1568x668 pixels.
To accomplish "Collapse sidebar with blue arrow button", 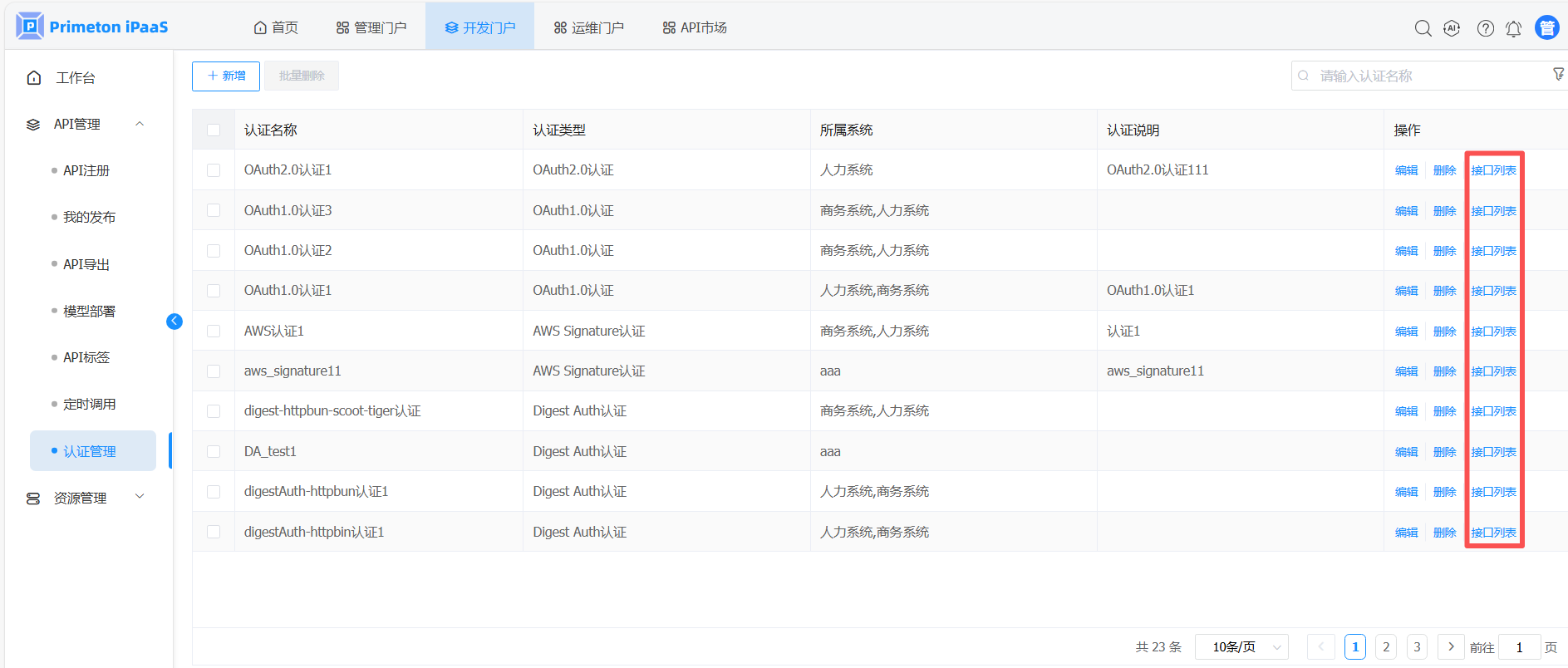I will [x=174, y=322].
